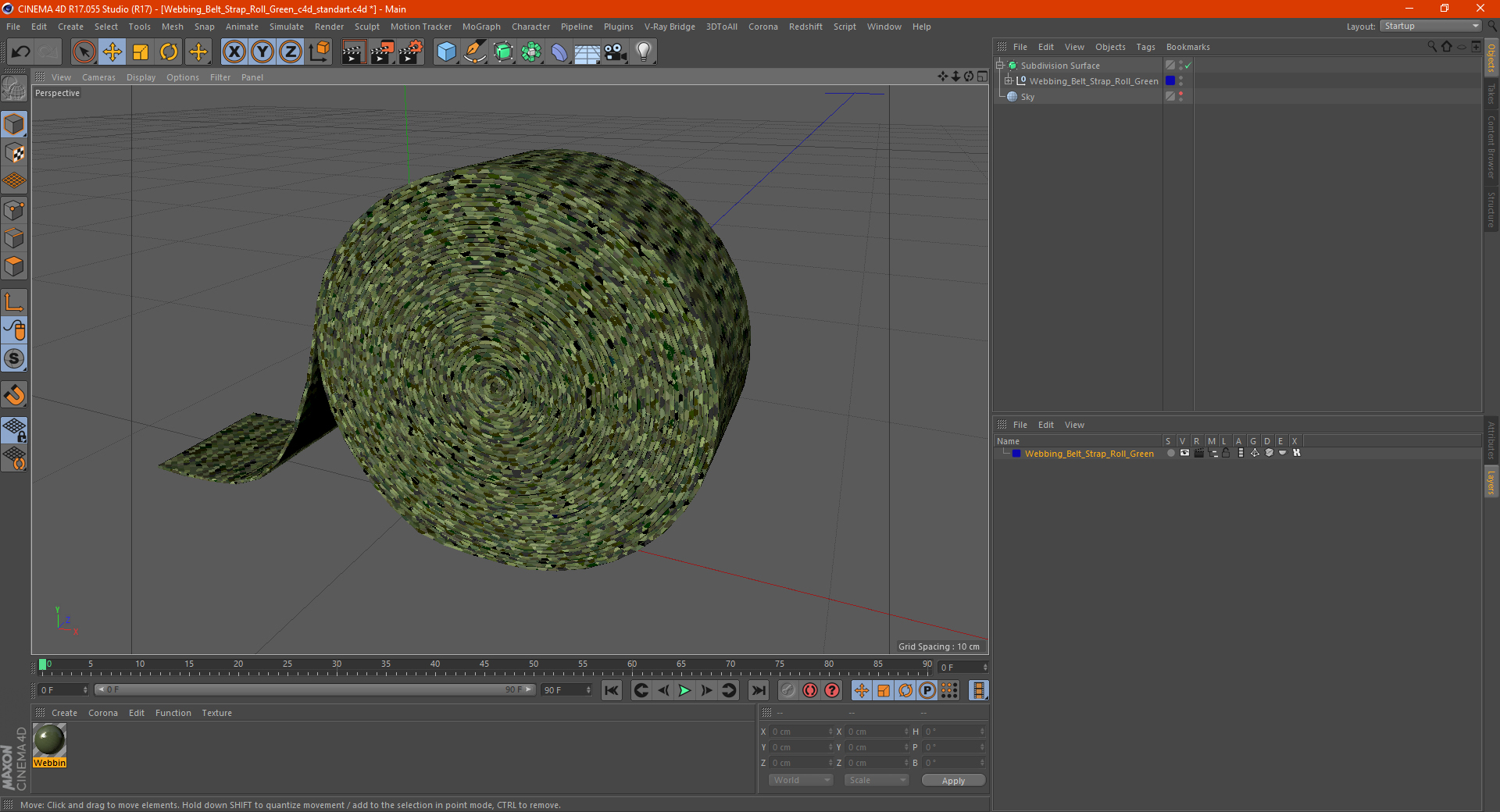Click frame 45 on timeline ruler
This screenshot has width=1500, height=812.
coord(484,666)
